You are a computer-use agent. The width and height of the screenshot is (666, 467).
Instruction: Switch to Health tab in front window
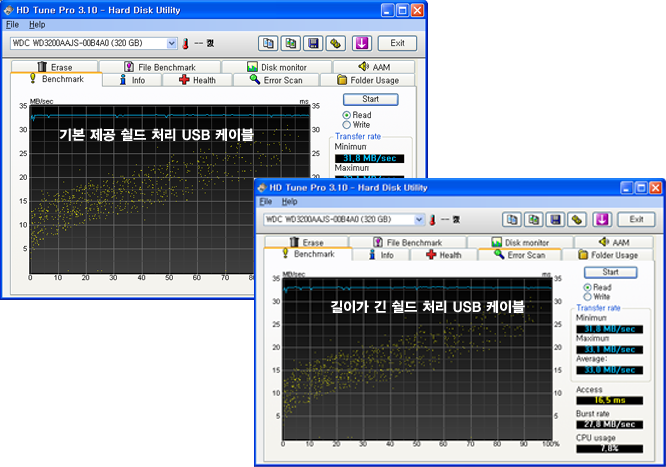click(x=444, y=255)
